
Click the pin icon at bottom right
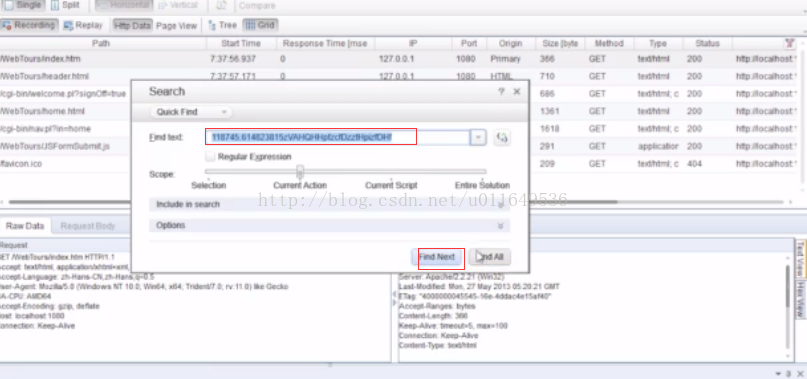(x=788, y=373)
